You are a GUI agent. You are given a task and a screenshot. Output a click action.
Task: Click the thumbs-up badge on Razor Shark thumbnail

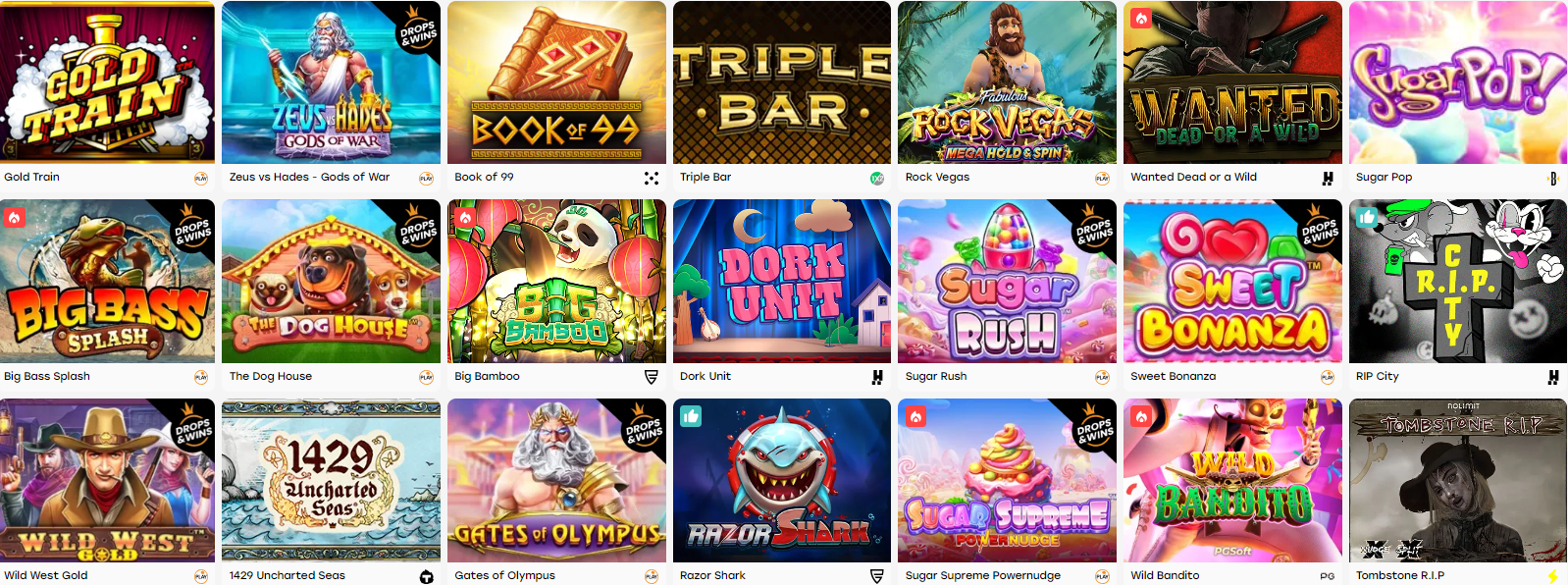(691, 417)
